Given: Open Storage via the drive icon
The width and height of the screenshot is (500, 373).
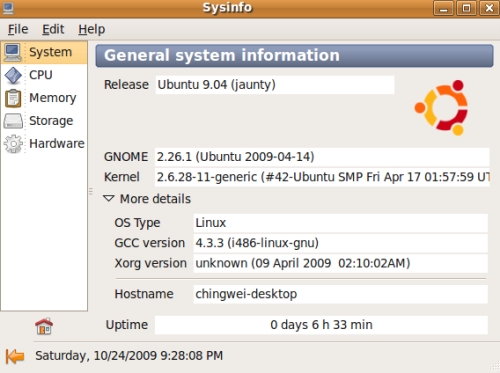Looking at the screenshot, I should point(13,121).
